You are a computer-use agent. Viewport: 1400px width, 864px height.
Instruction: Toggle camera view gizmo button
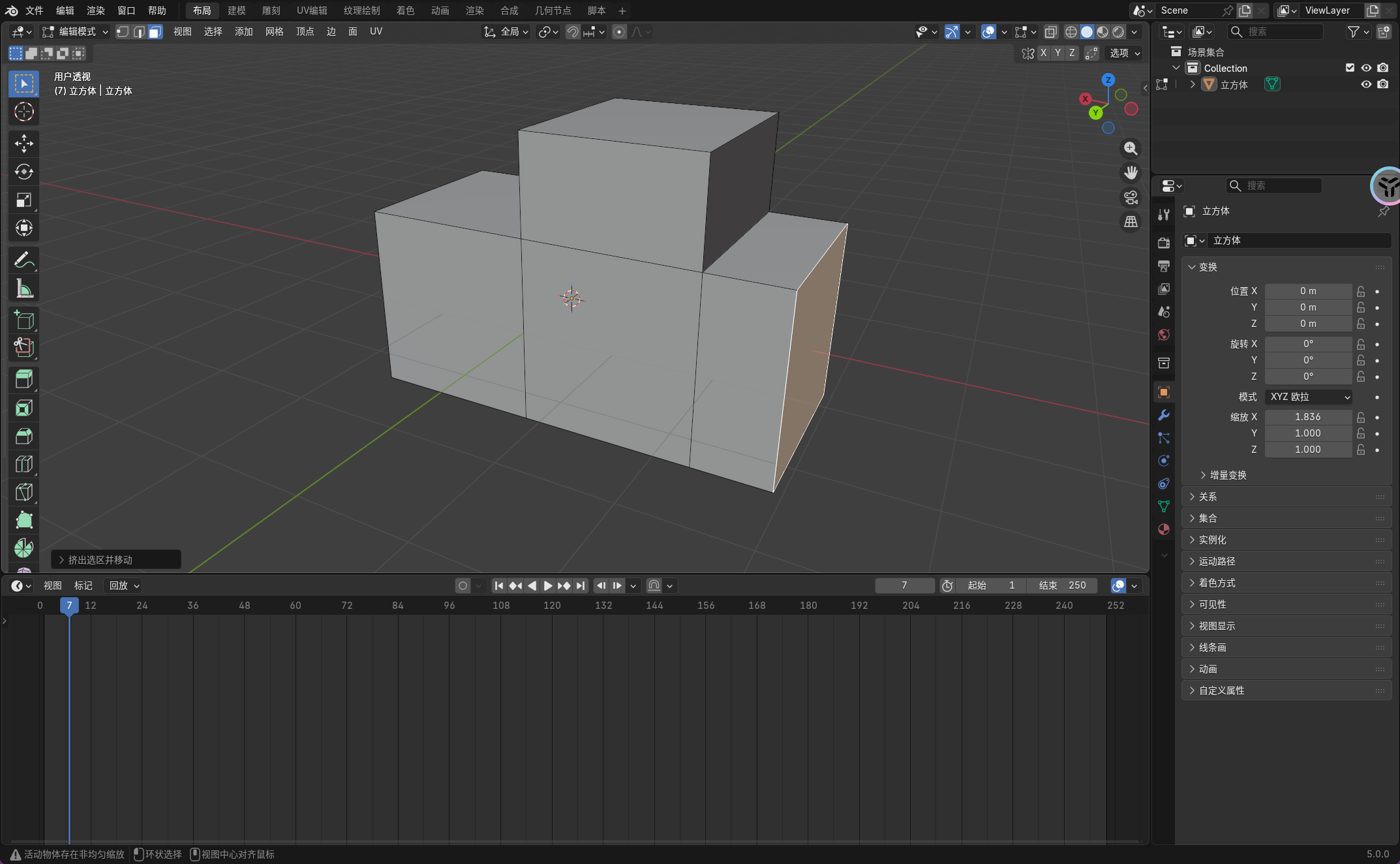(1131, 197)
